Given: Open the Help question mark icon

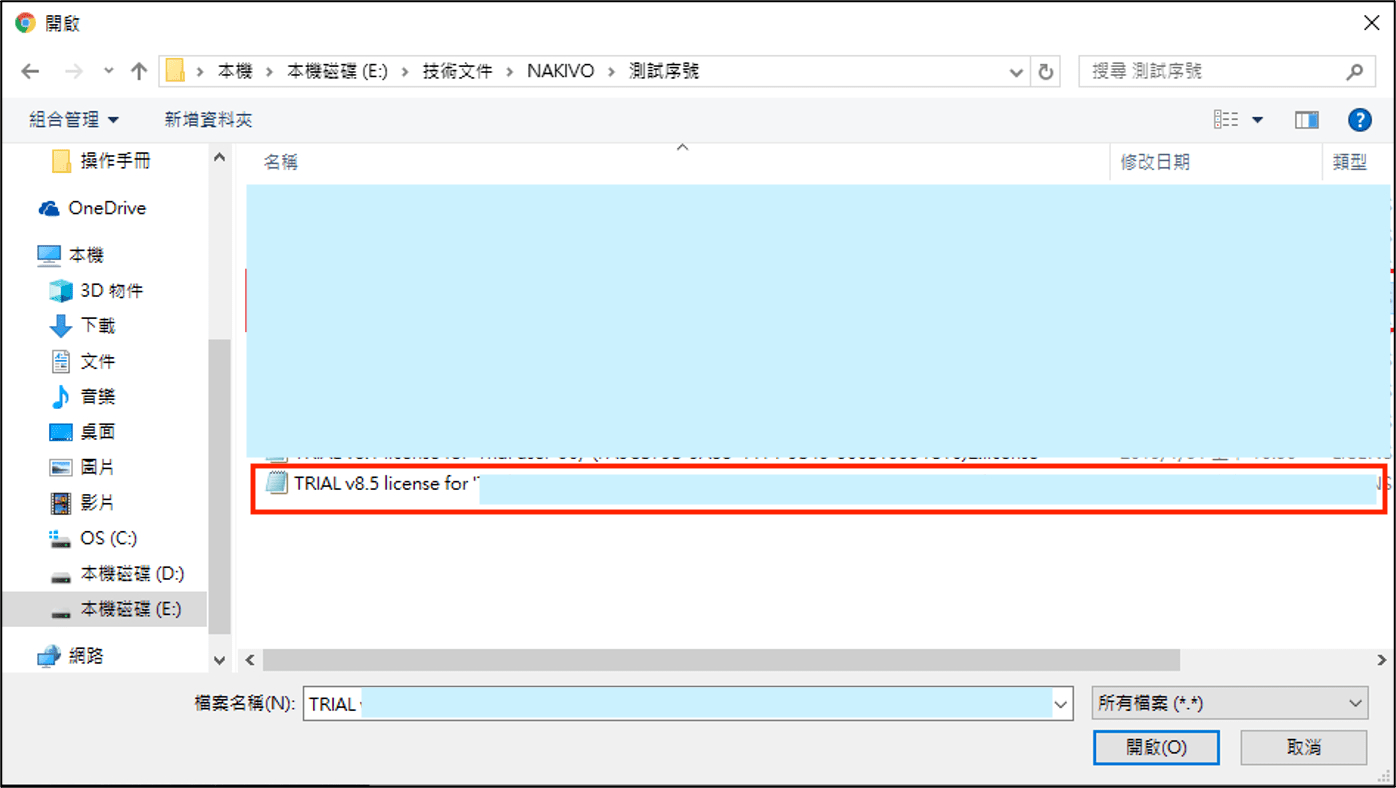Looking at the screenshot, I should pos(1359,120).
